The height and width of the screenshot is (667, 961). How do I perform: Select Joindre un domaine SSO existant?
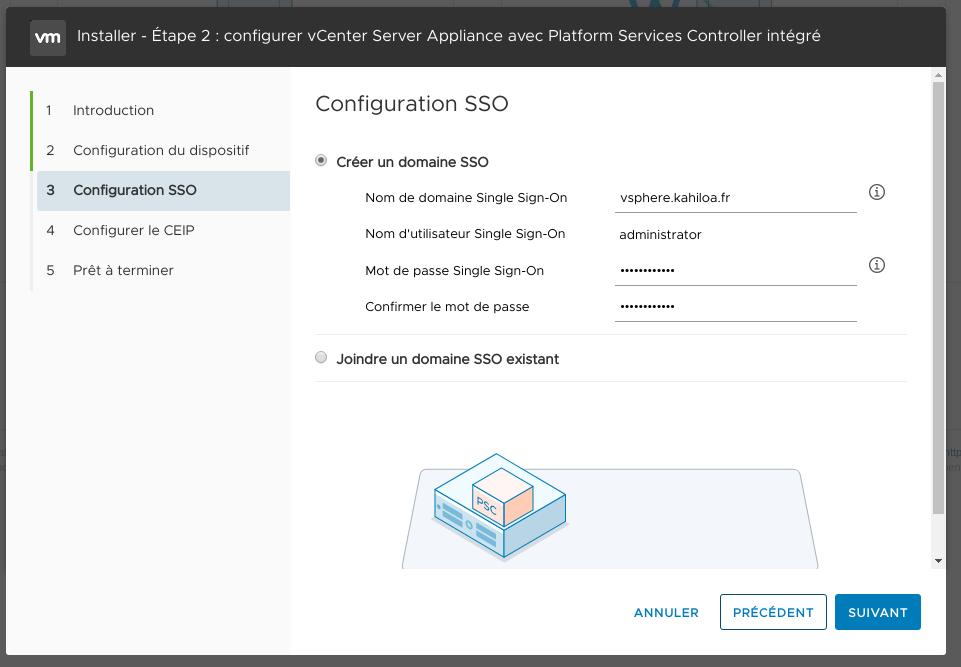coord(321,357)
